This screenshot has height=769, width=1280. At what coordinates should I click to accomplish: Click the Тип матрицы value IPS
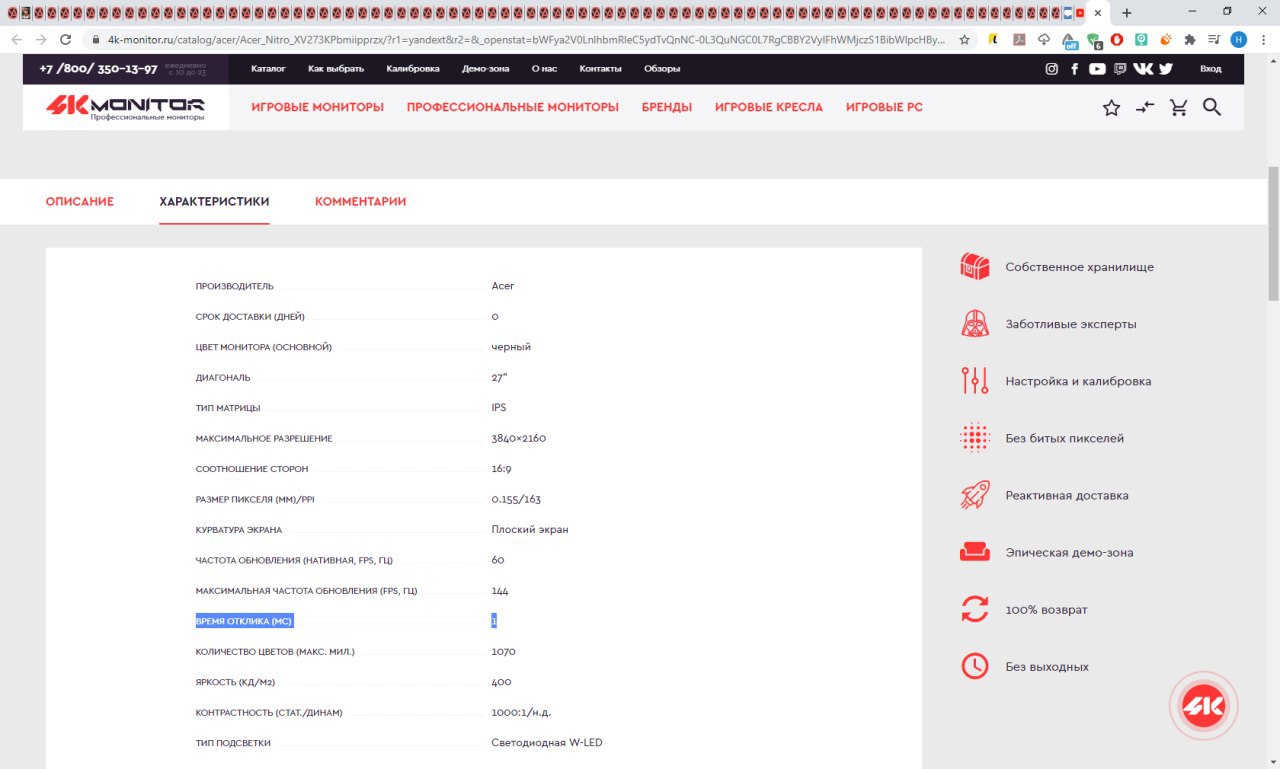(x=499, y=408)
